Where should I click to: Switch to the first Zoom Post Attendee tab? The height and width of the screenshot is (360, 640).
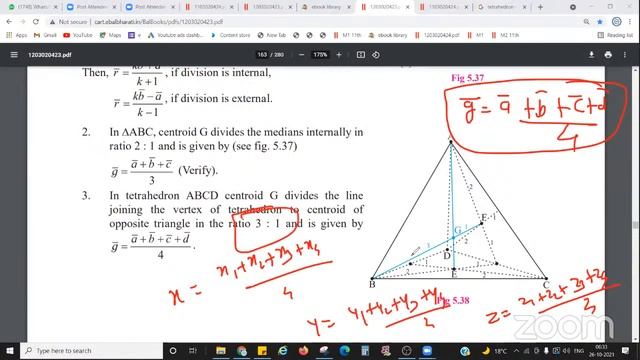[91, 7]
